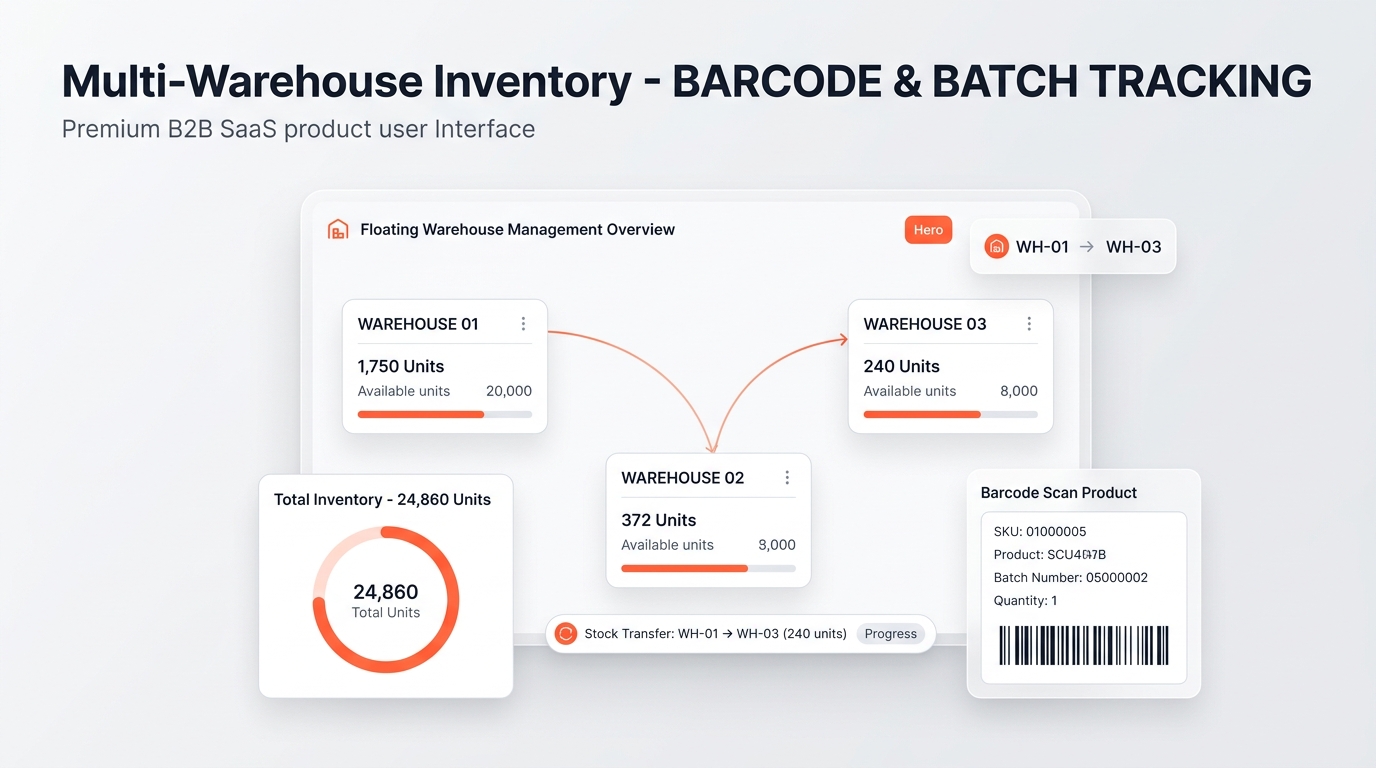Select the WAREHOUSE 01 card title
The width and height of the screenshot is (1376, 768).
pyautogui.click(x=418, y=324)
